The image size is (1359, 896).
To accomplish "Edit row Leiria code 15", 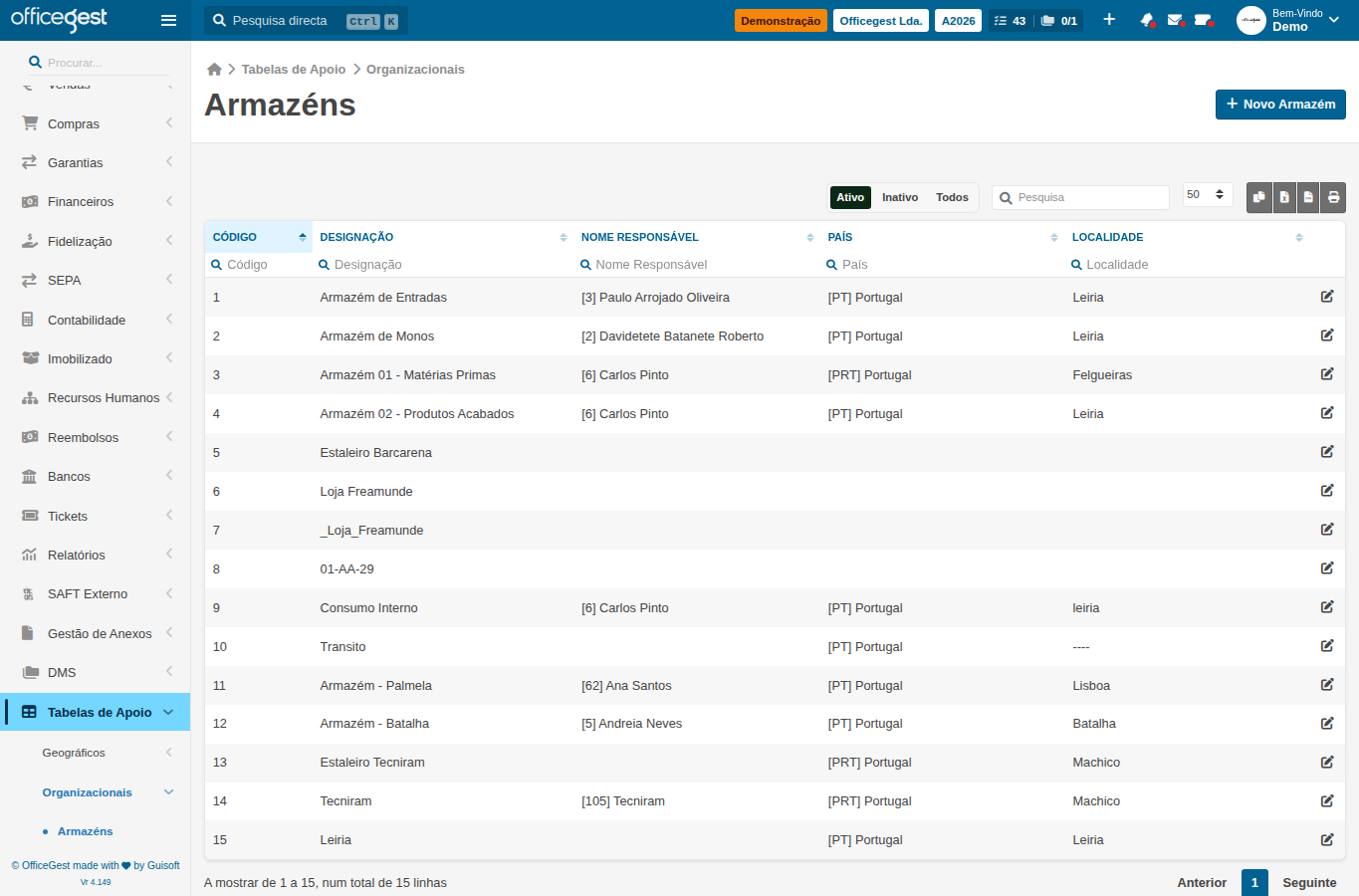I will pos(1327,839).
